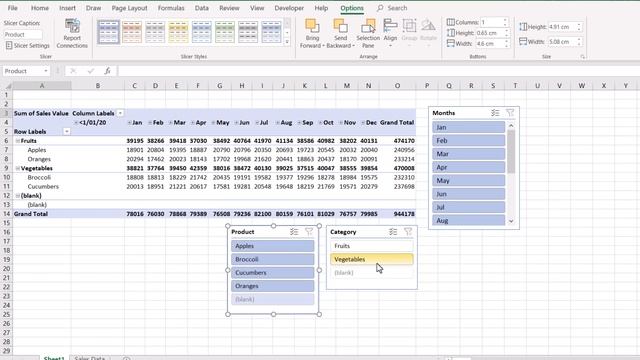Select Mar in Months slicer
Viewport: 640px width, 360px height.
pos(469,154)
